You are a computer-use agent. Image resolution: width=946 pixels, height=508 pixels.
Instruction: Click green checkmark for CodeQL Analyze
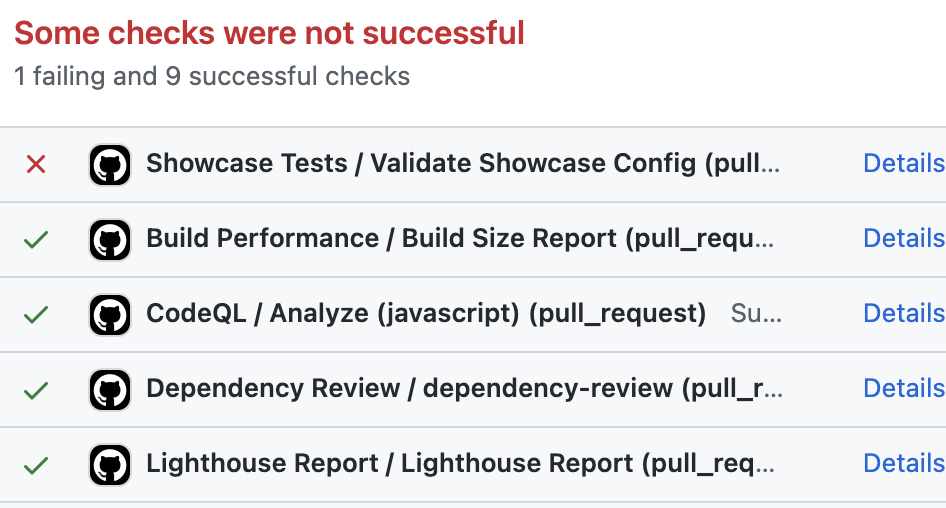pos(36,314)
